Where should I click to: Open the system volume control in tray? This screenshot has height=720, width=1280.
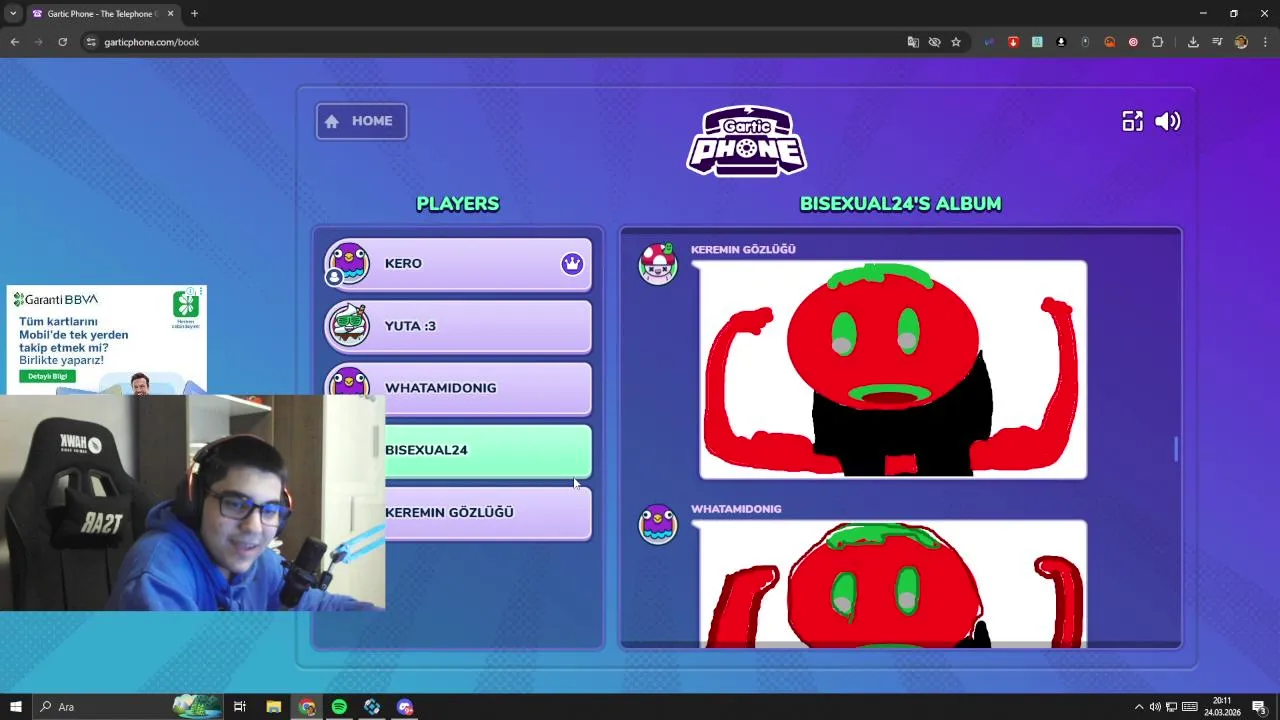point(1155,707)
